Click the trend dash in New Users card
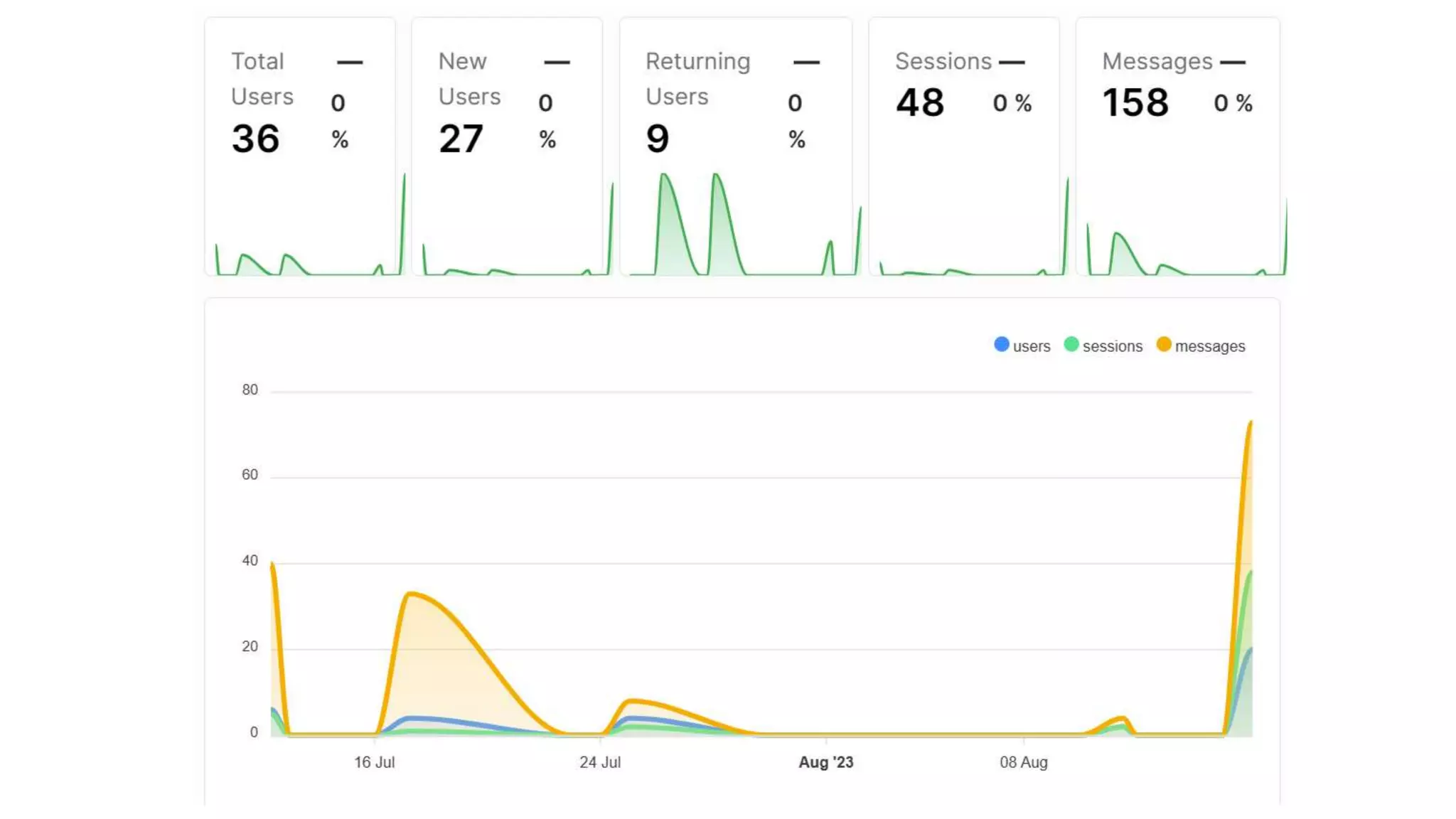The image size is (1456, 819). [x=557, y=63]
